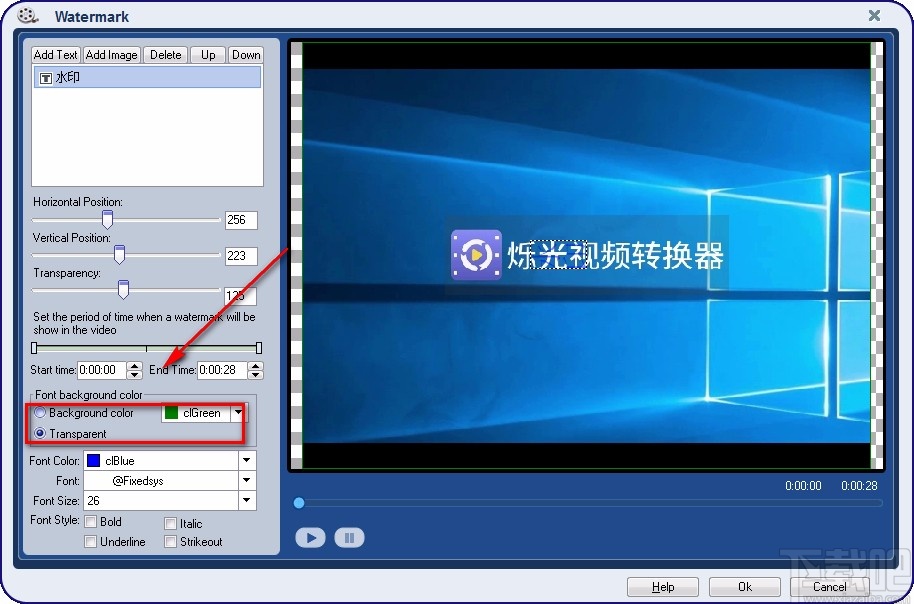914x604 pixels.
Task: Click the blue clBlue font color swatch
Action: [93, 461]
